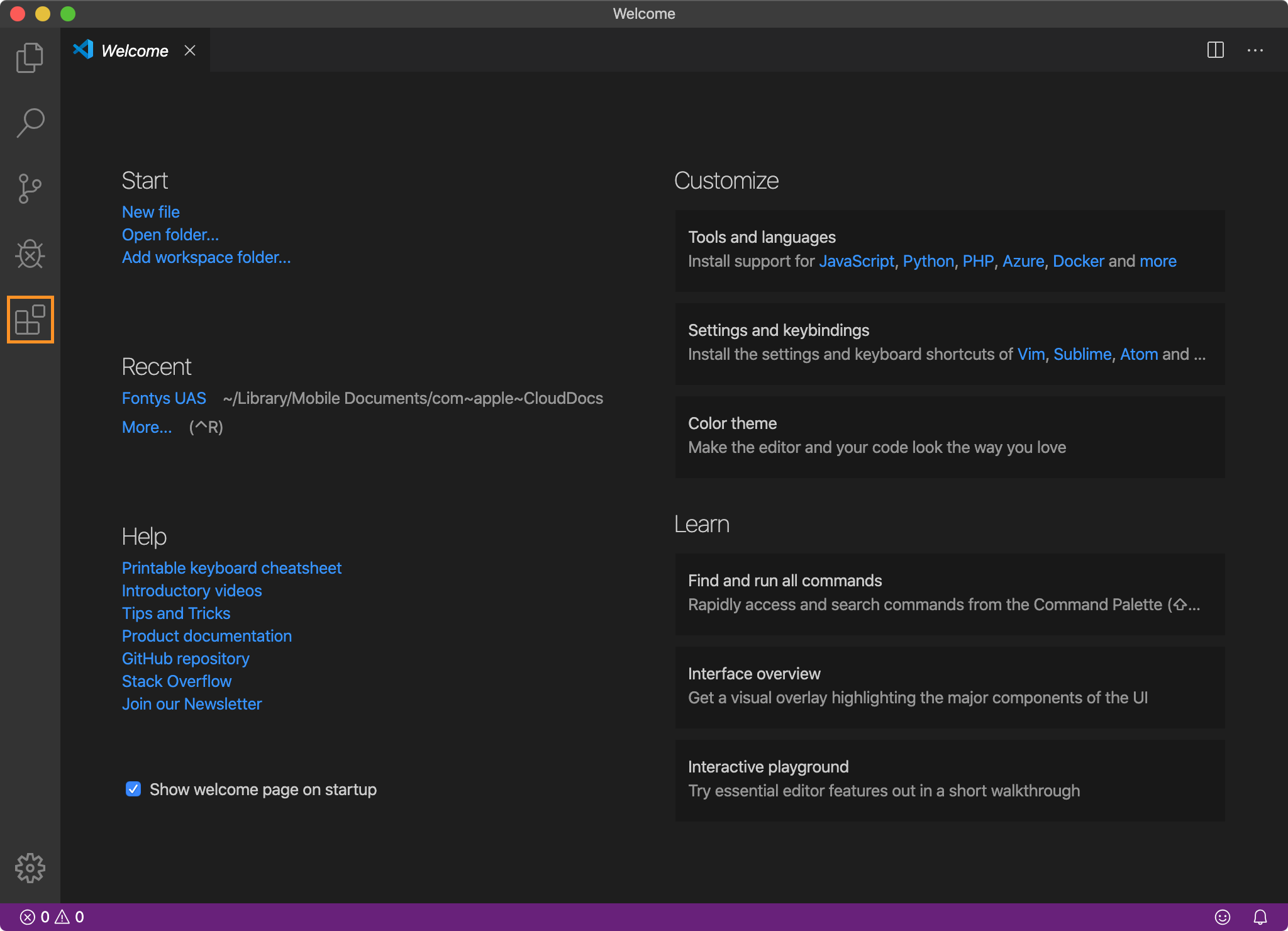This screenshot has height=931, width=1288.
Task: Click More... under Recent
Action: coord(147,428)
